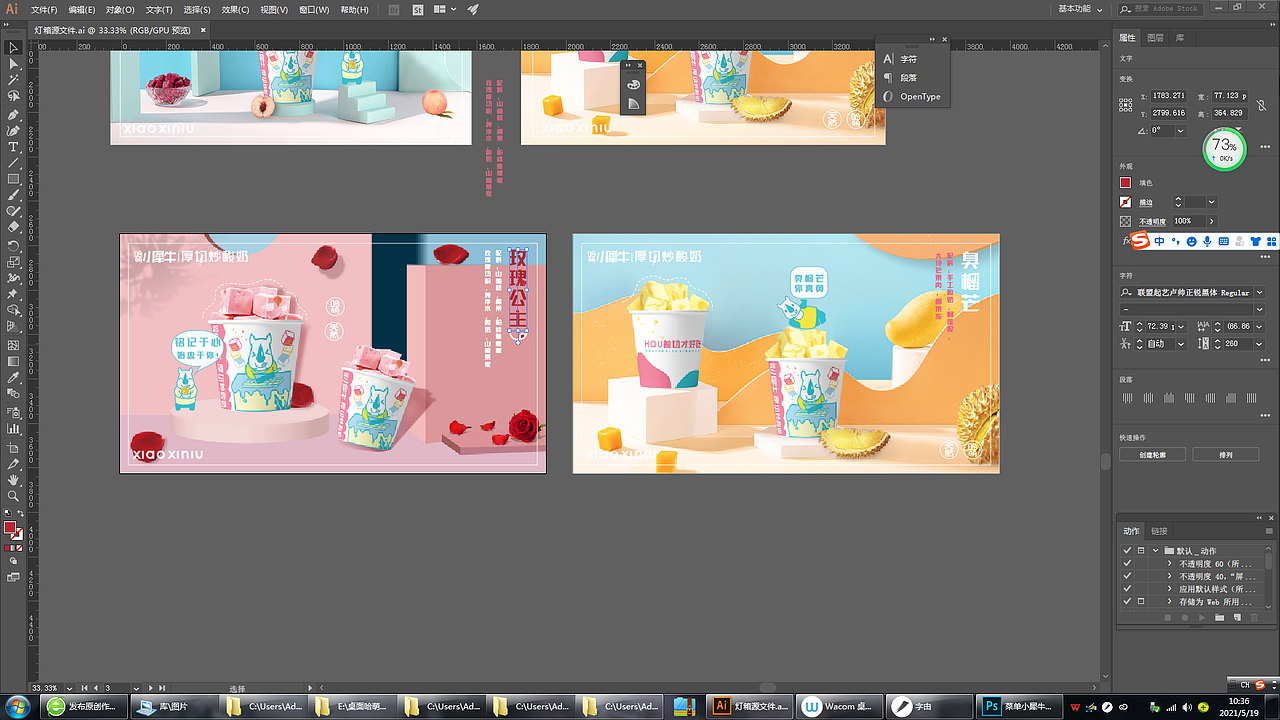Select the Eyedropper tool
Screen dimensions: 1280x720
pyautogui.click(x=14, y=378)
